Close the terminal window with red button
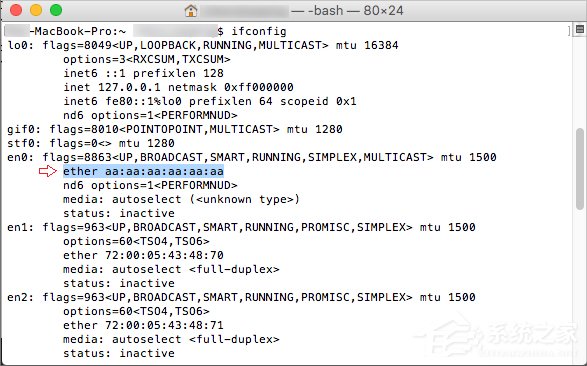Screen dimensions: 587x366 click(x=16, y=10)
